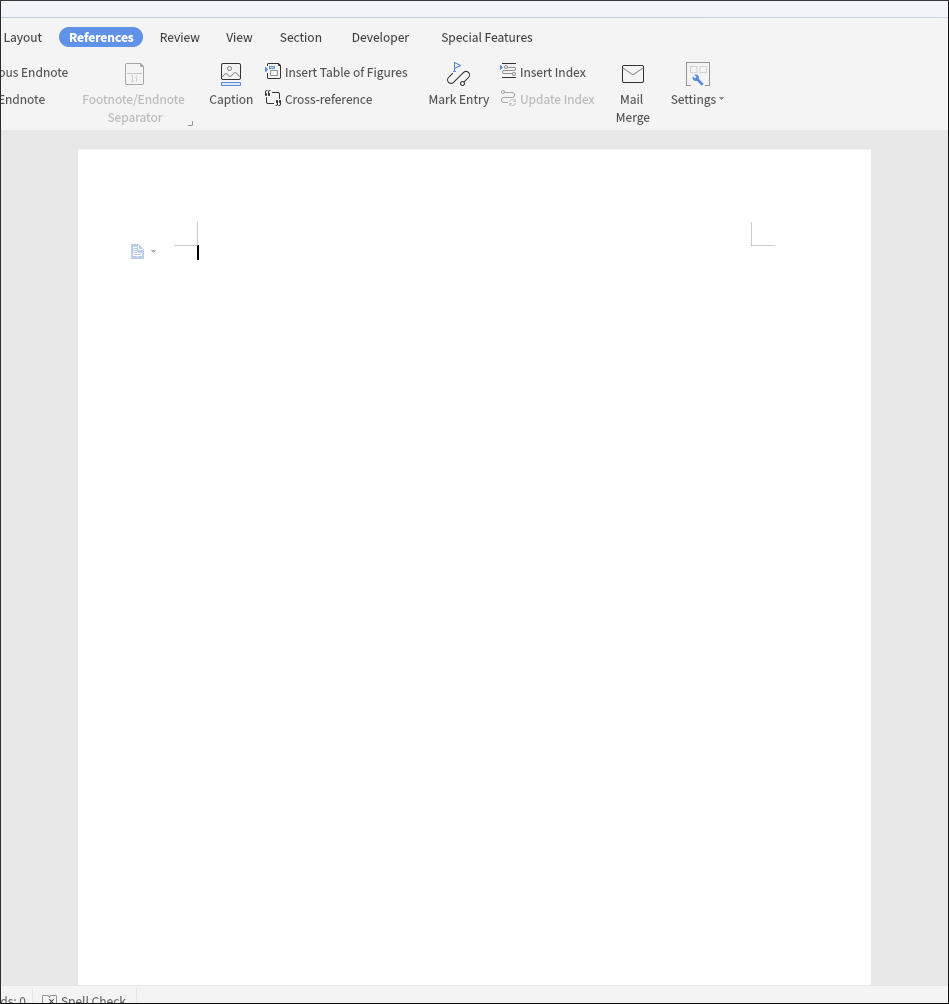Click the Insert Table of Figures icon
The height and width of the screenshot is (1004, 949).
[x=273, y=72]
